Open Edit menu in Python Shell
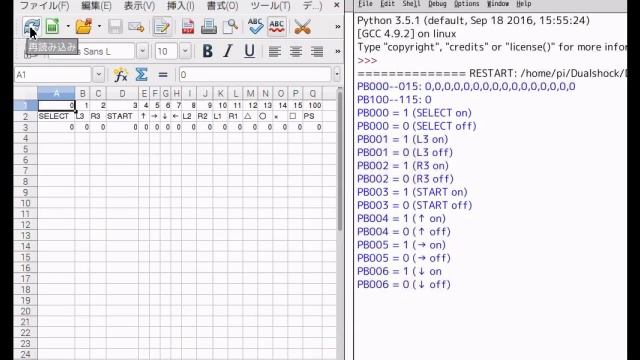Image resolution: width=640 pixels, height=360 pixels. click(387, 4)
